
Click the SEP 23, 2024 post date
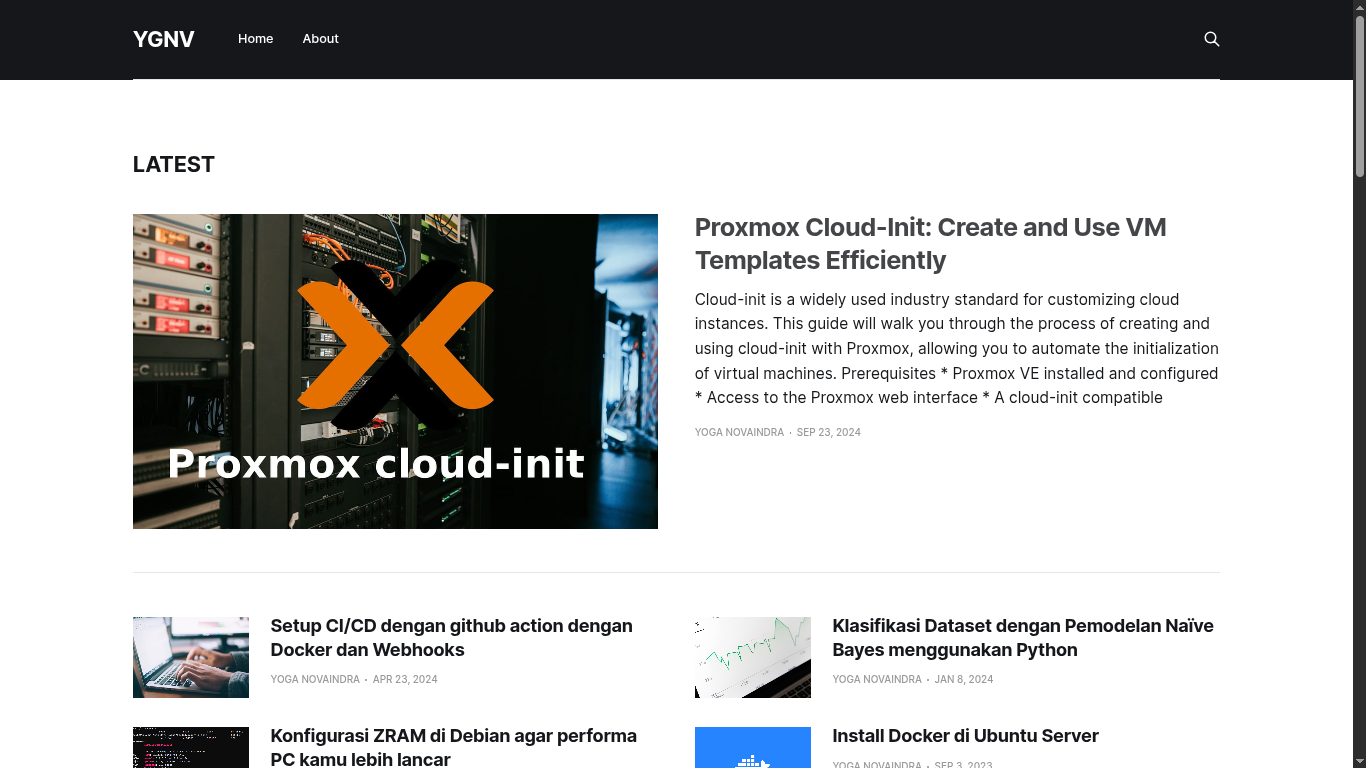tap(828, 432)
